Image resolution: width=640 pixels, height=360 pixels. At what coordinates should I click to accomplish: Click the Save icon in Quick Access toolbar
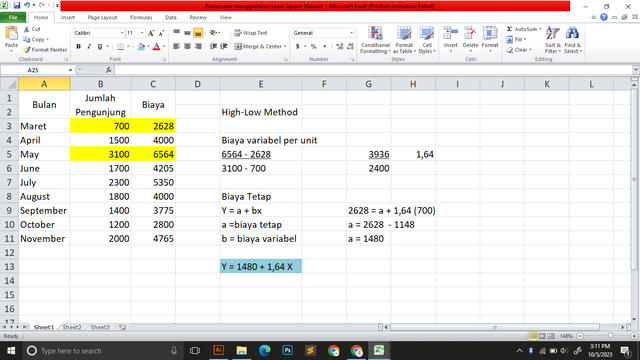pos(17,6)
